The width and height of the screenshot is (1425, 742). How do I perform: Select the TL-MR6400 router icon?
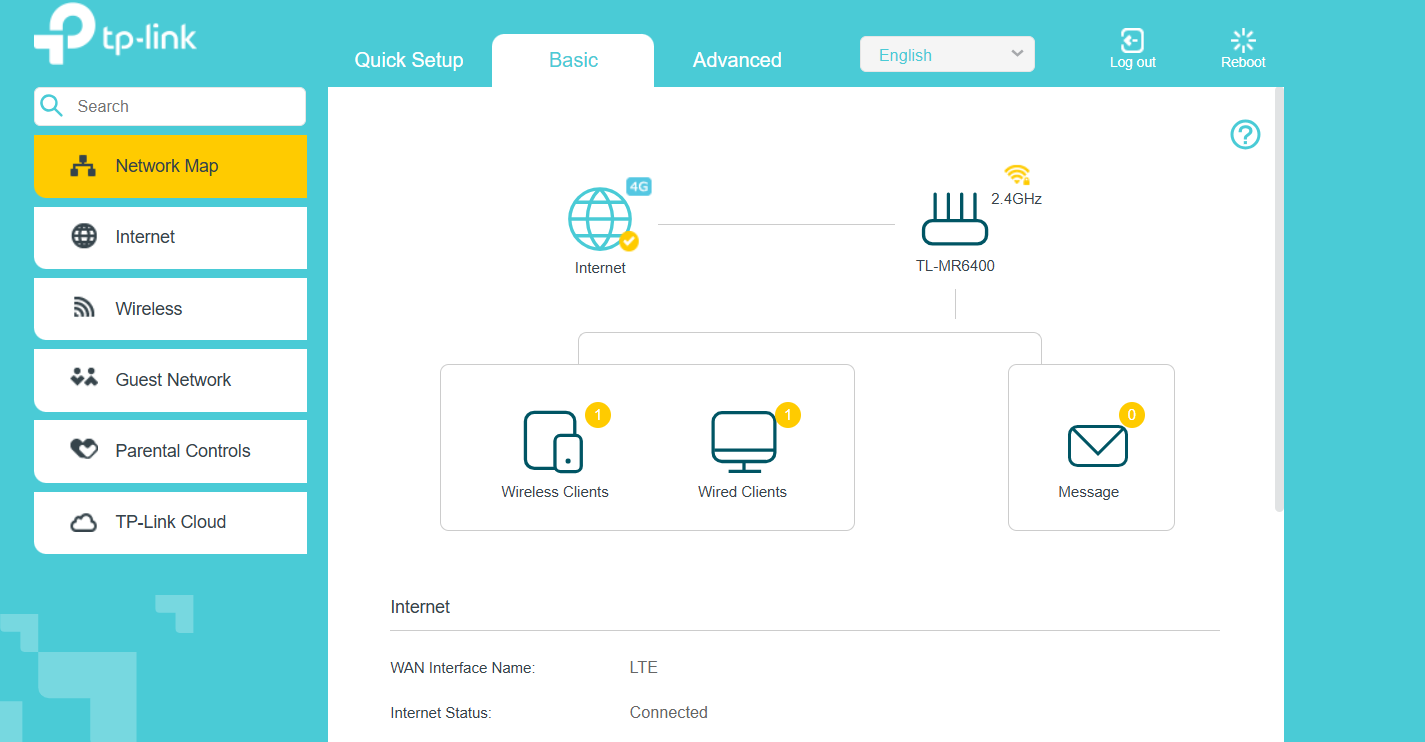pos(954,220)
